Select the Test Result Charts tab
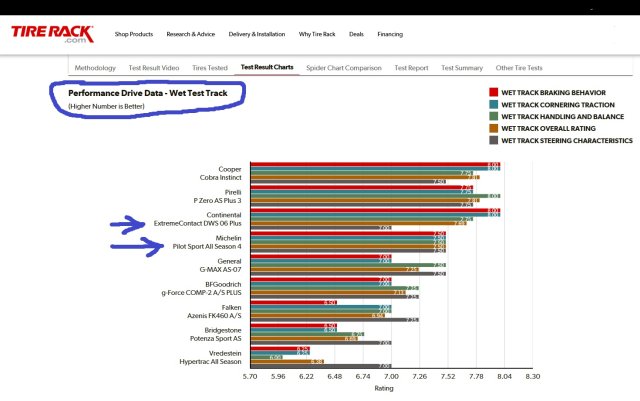This screenshot has width=640, height=401. click(266, 68)
